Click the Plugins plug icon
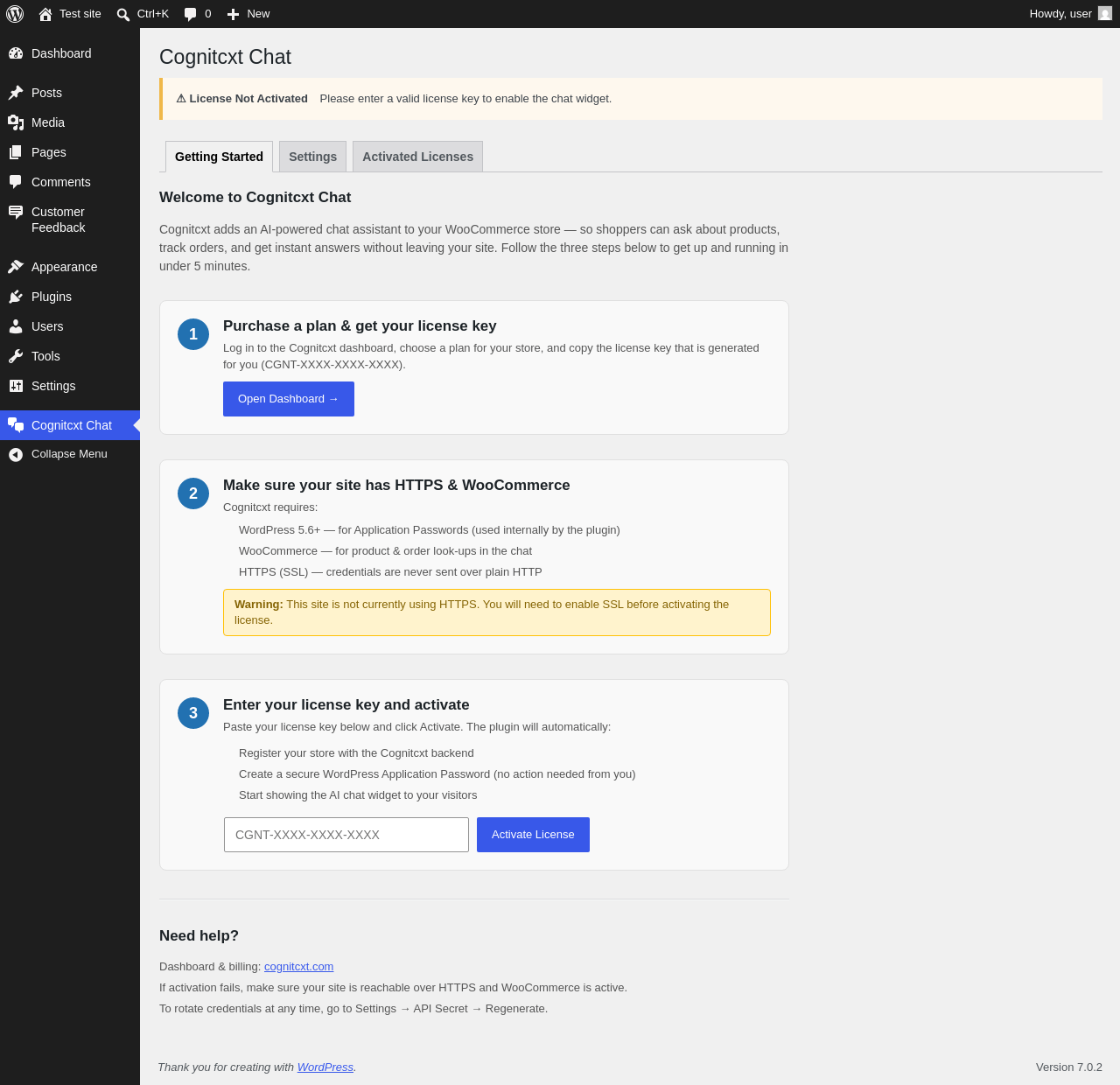This screenshot has width=1120, height=1085. 16,297
